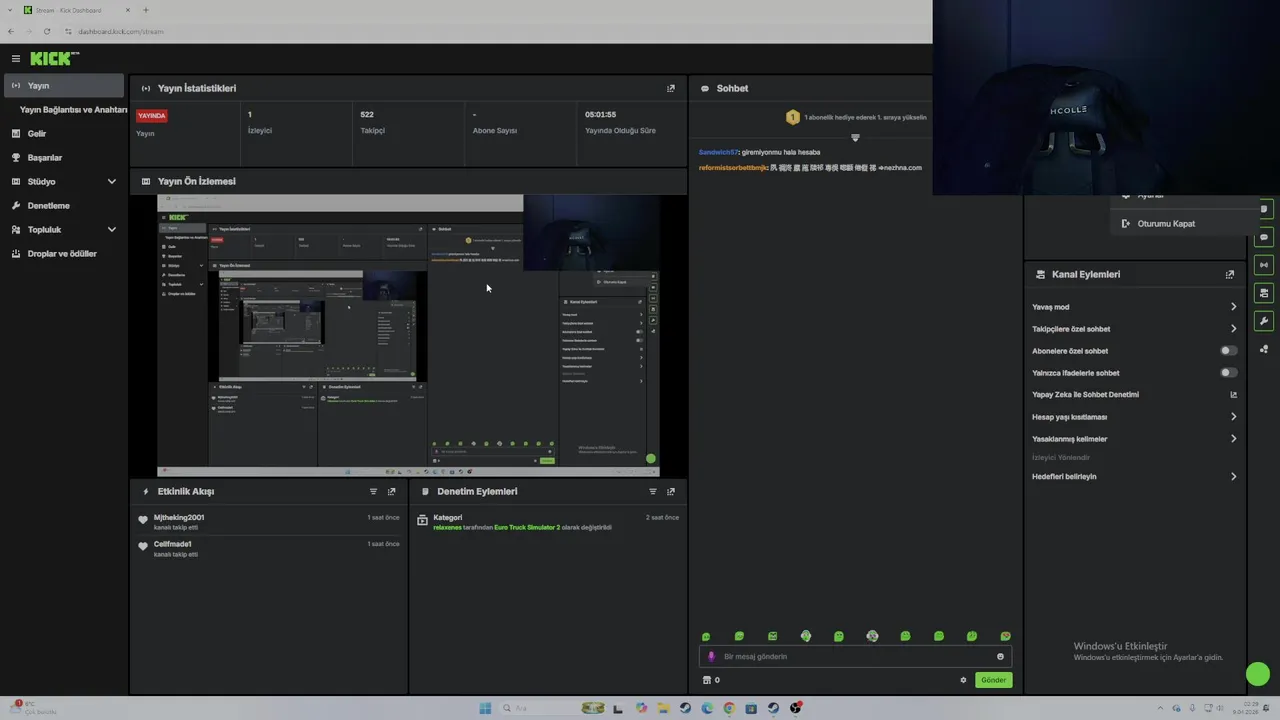Click the stream preview thumbnail
This screenshot has width=1280, height=720.
point(408,336)
